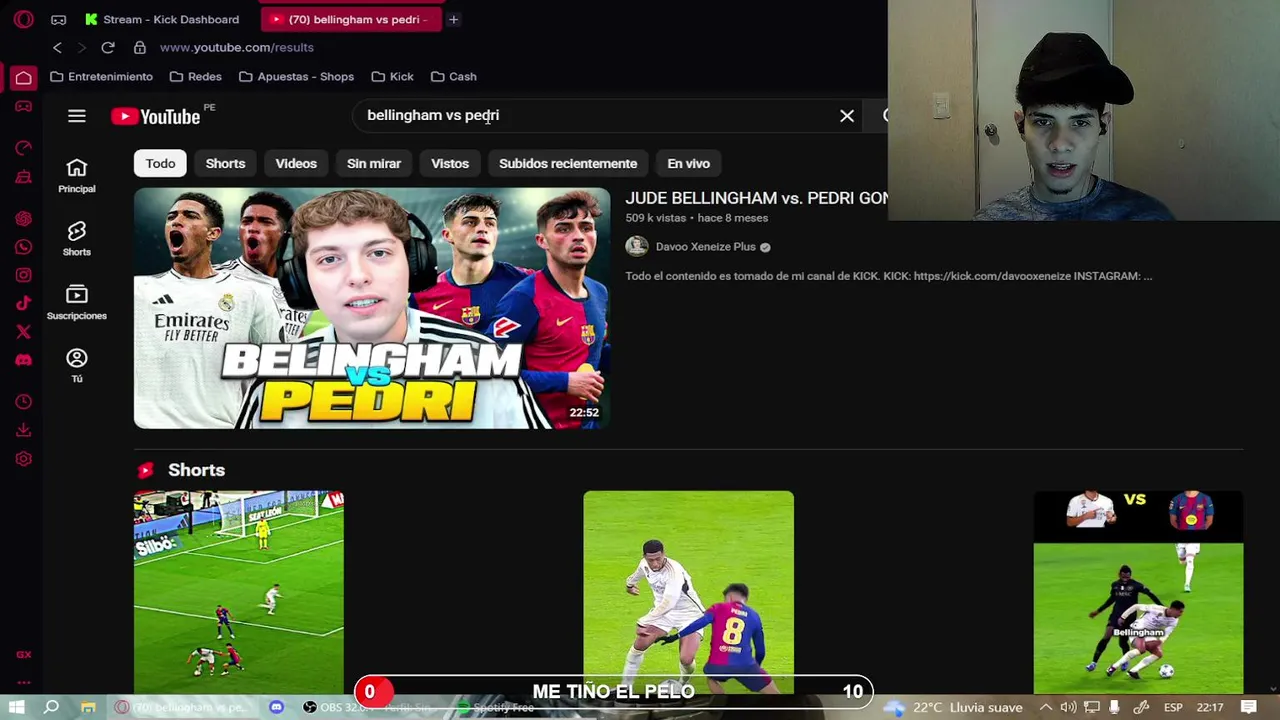
Task: Open the Settings gear in the Opera sidebar
Action: click(23, 459)
